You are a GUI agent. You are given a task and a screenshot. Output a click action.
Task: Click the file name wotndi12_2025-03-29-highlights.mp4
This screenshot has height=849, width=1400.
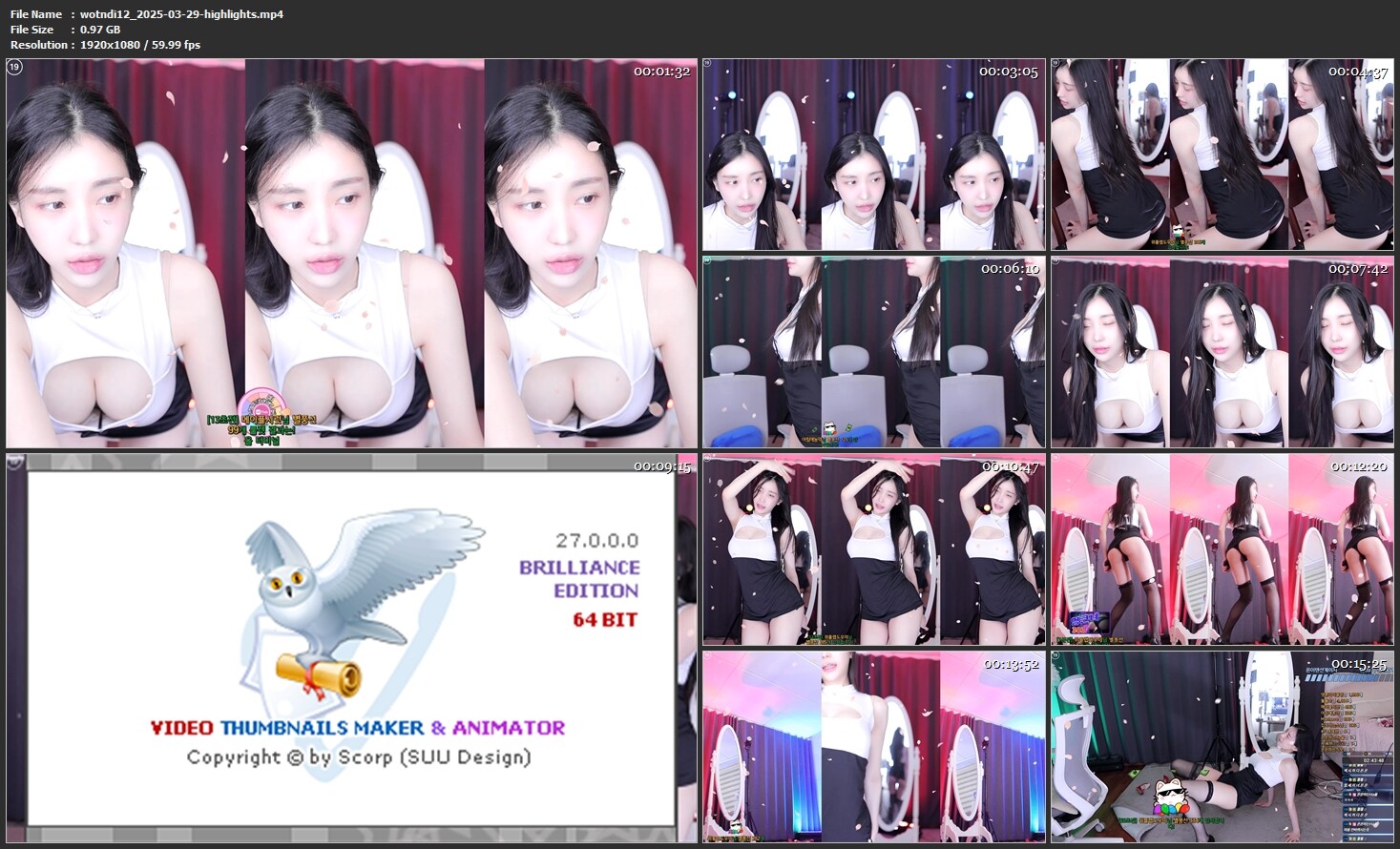click(181, 14)
